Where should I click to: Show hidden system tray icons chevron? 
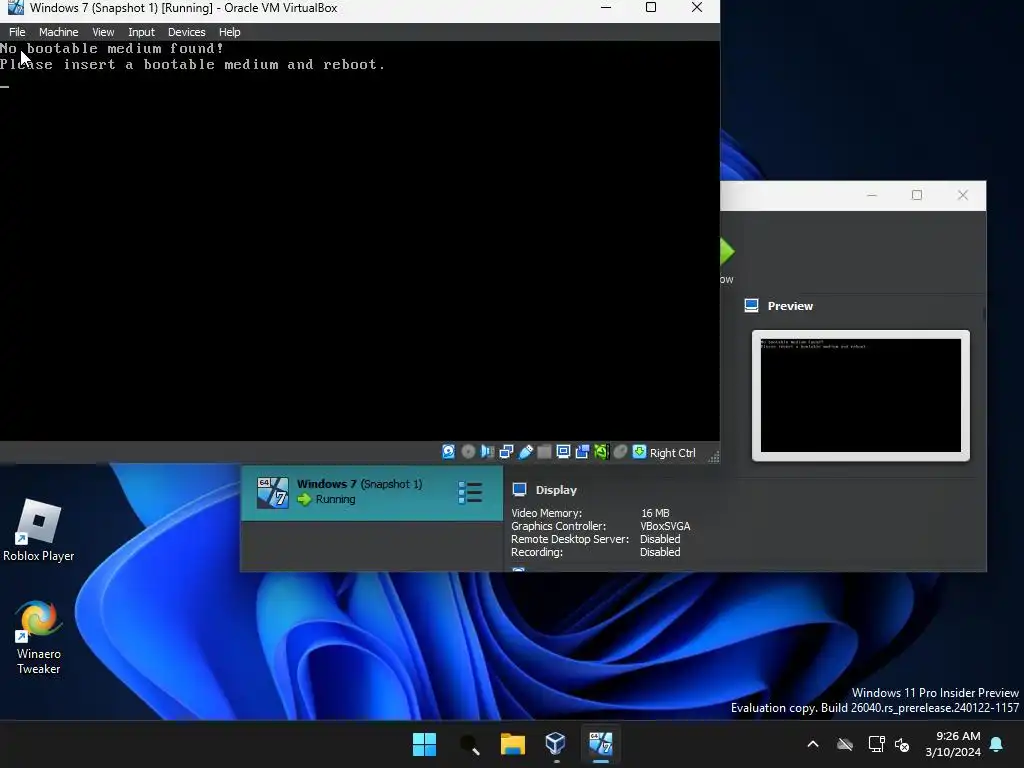pos(813,744)
